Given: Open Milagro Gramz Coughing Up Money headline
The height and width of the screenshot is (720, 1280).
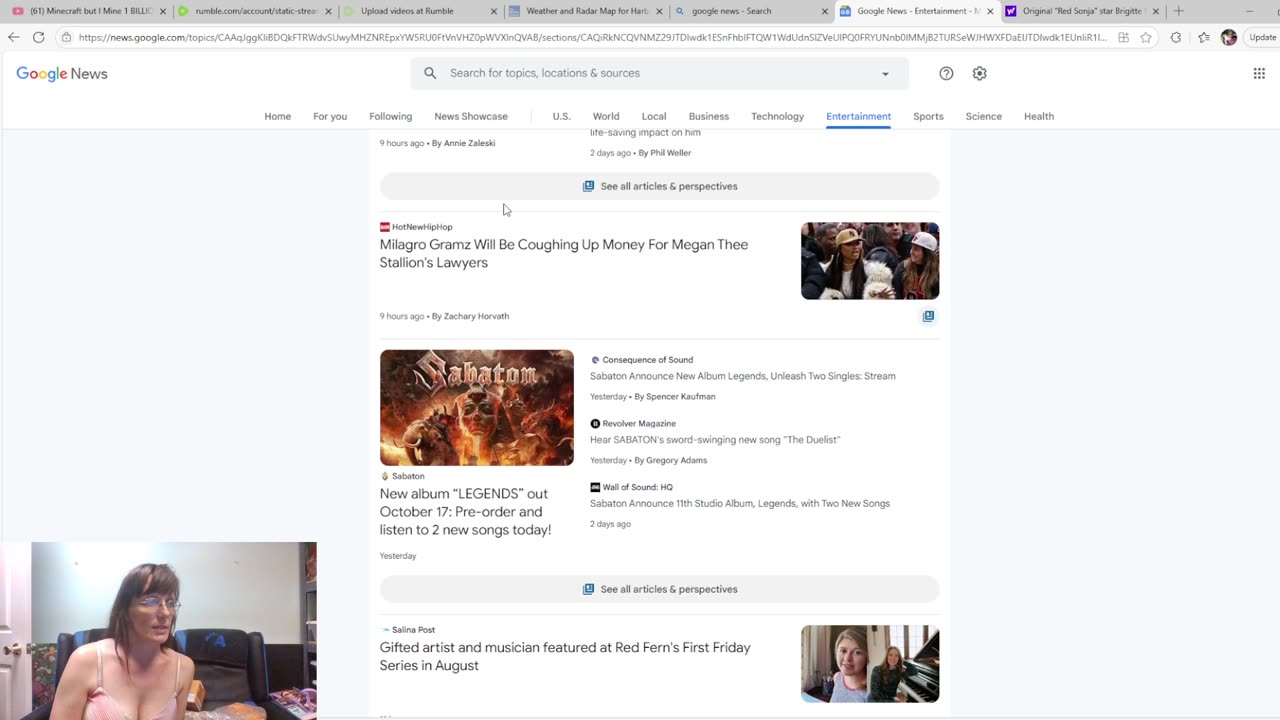Looking at the screenshot, I should [564, 253].
